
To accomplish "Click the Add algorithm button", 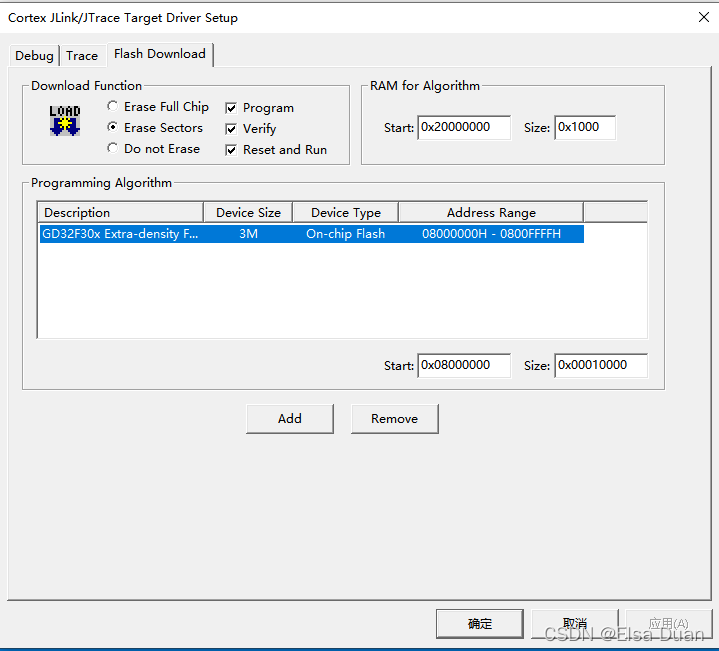I will click(290, 419).
